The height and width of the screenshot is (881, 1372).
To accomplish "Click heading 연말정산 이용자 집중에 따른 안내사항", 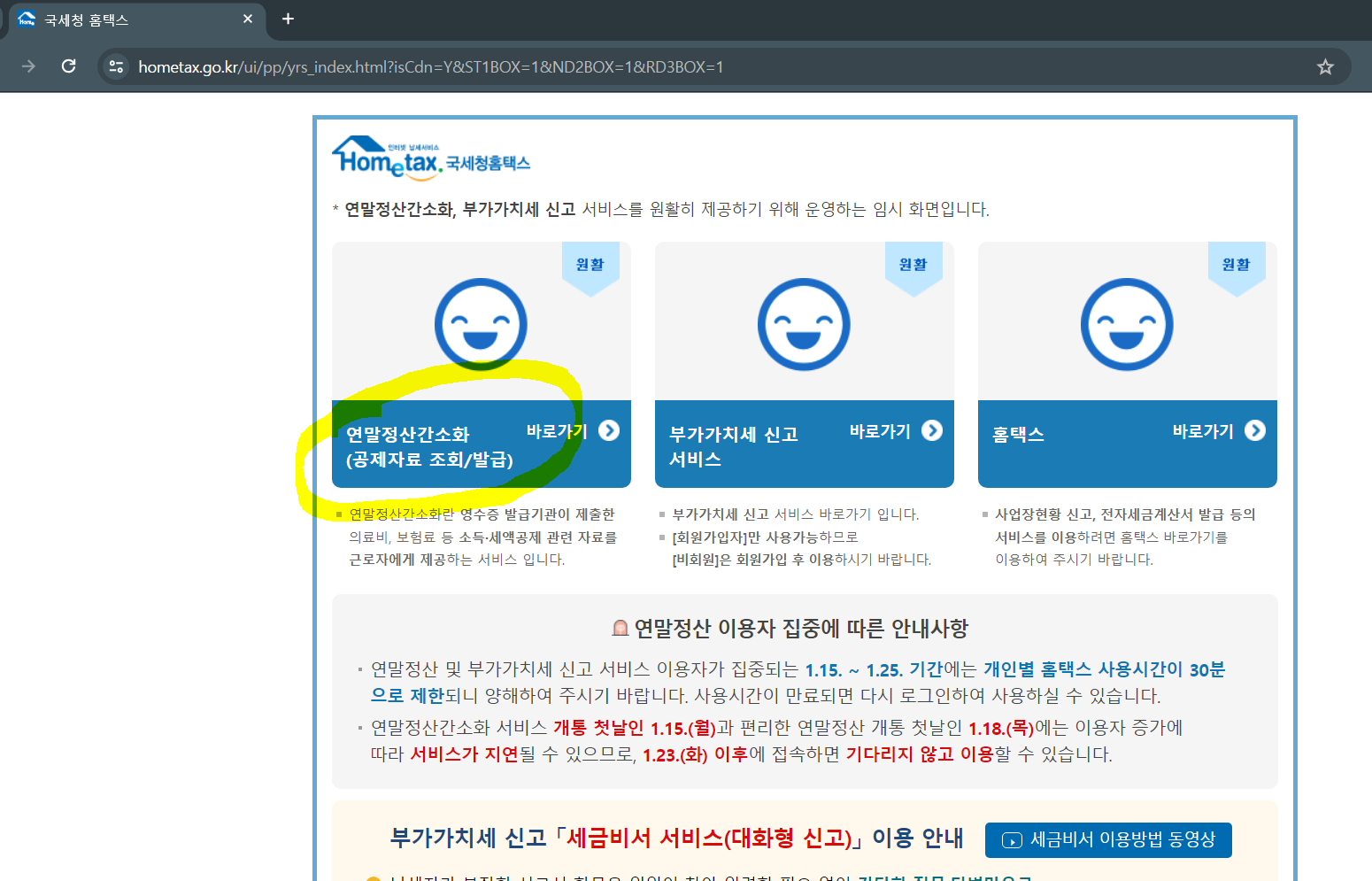I will [x=801, y=629].
